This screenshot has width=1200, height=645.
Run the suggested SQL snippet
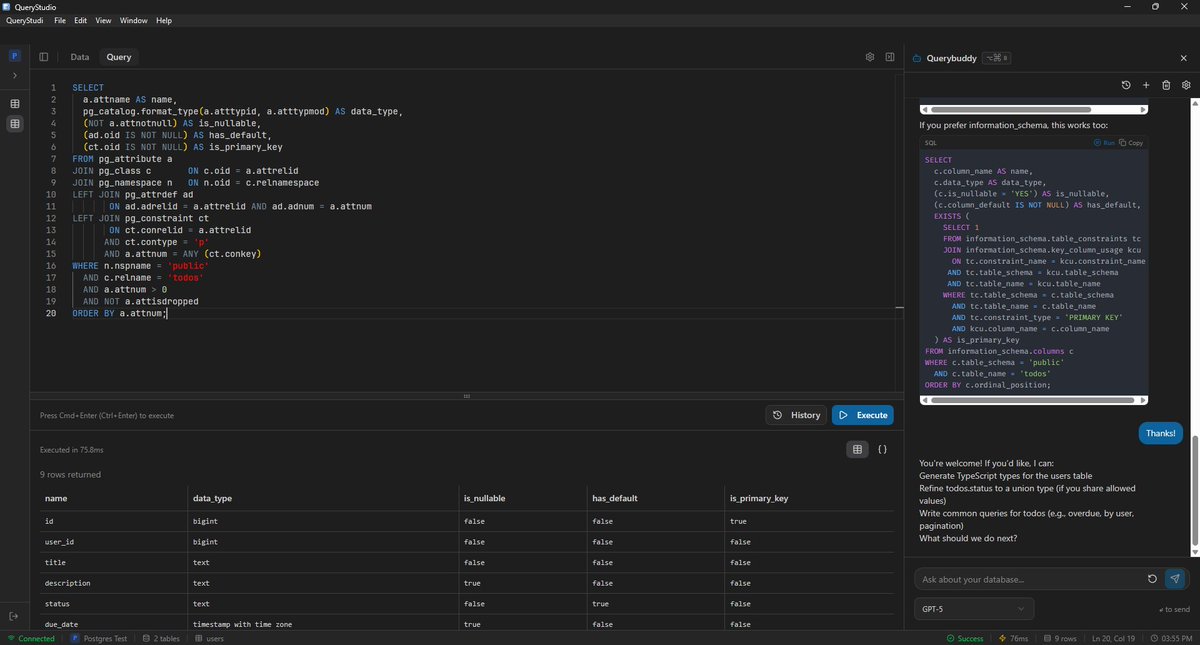(1104, 143)
